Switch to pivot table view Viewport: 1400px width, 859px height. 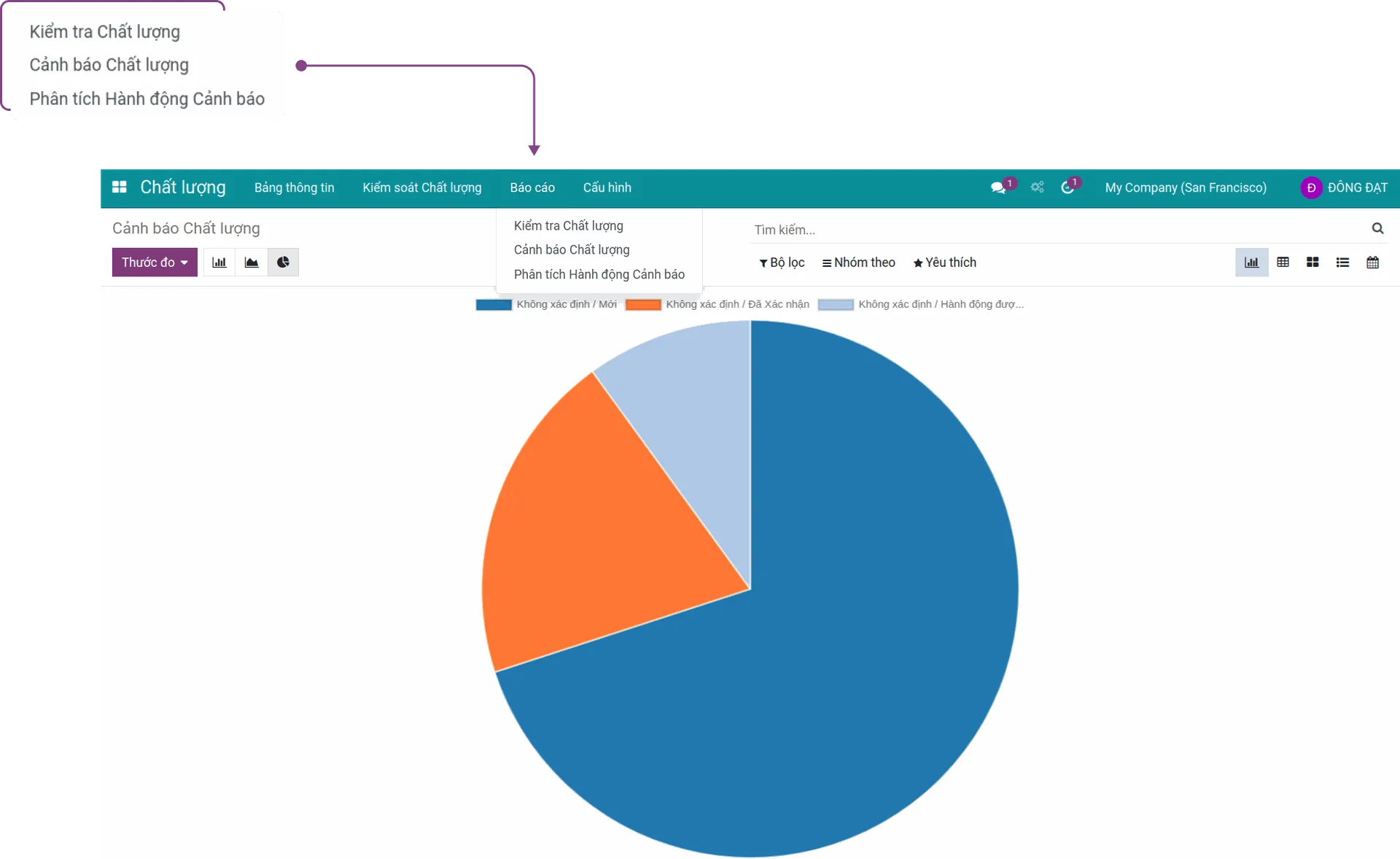coord(1283,263)
